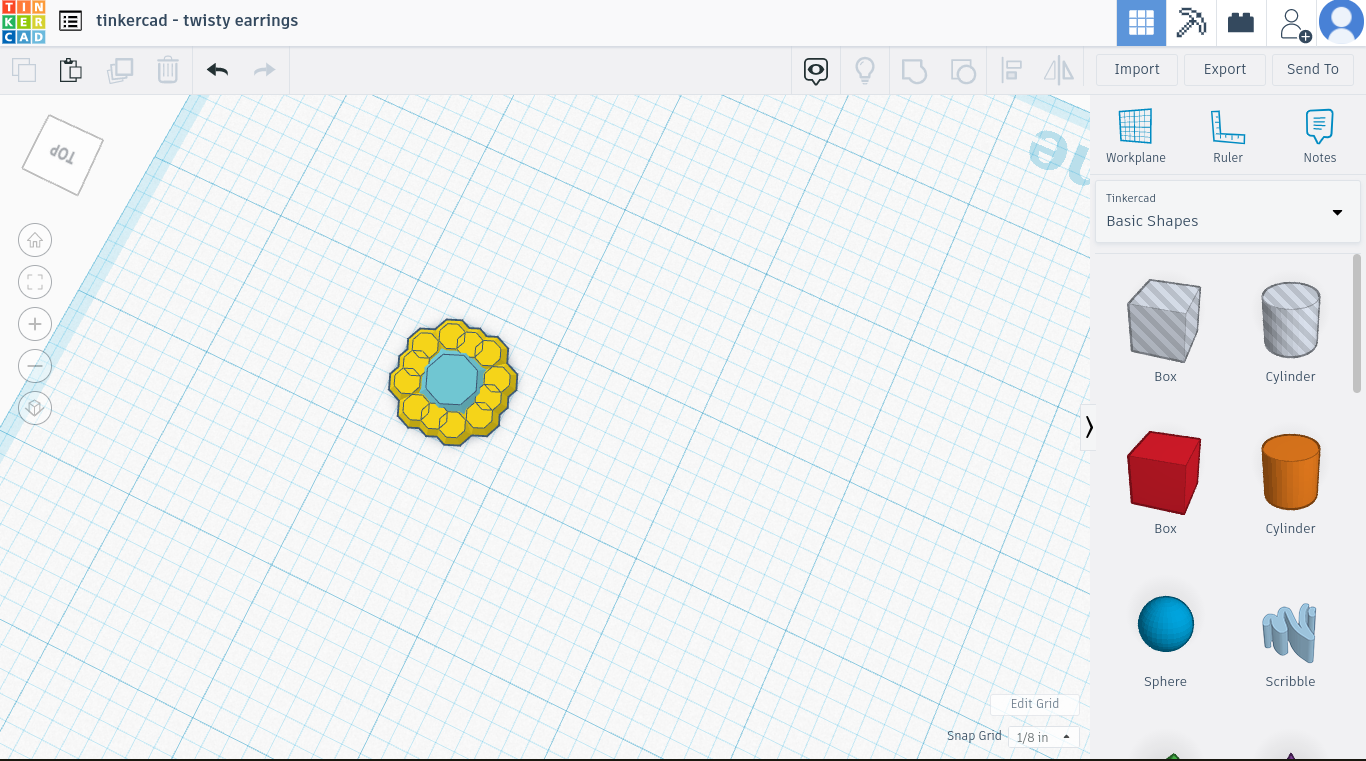Select the blue Sphere shape thumbnail
Viewport: 1366px width, 761px height.
[x=1164, y=623]
